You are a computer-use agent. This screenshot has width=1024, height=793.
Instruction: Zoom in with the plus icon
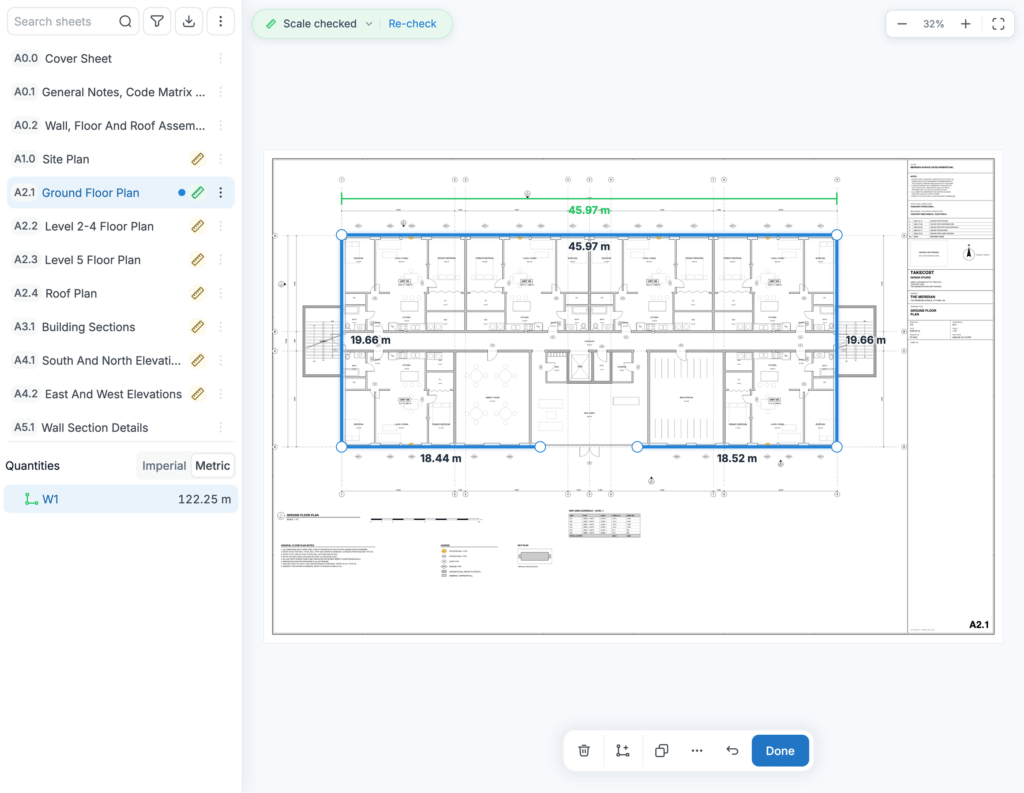[965, 24]
